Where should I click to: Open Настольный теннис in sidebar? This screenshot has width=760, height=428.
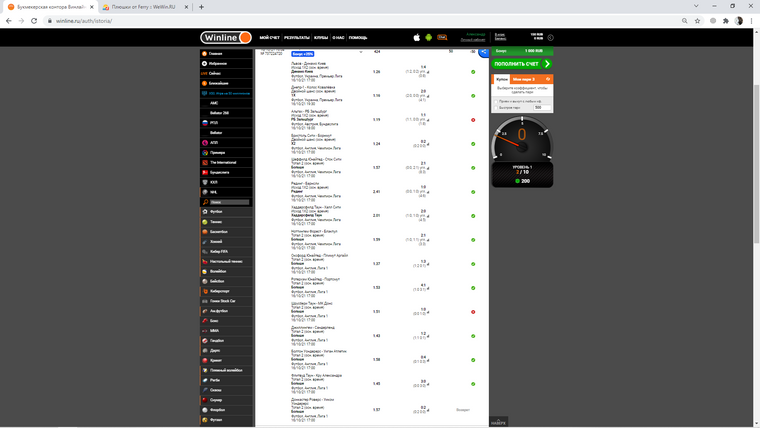click(226, 261)
